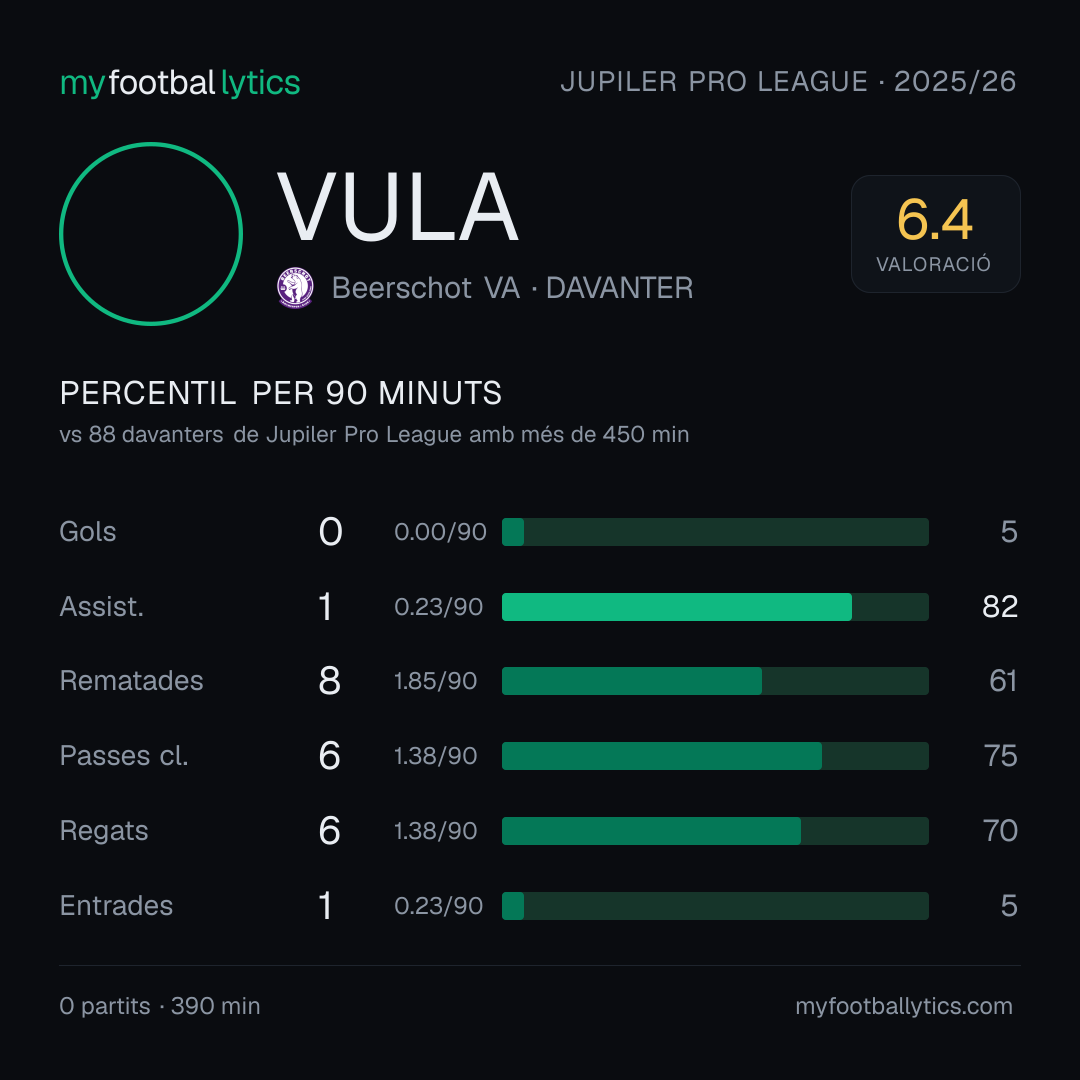The width and height of the screenshot is (1080, 1080).
Task: Click the myfootballytics logo at top left
Action: click(x=180, y=83)
